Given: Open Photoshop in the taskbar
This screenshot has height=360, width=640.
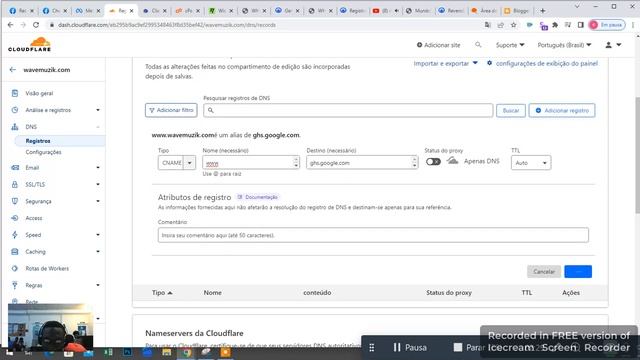Looking at the screenshot, I should coord(128,352).
